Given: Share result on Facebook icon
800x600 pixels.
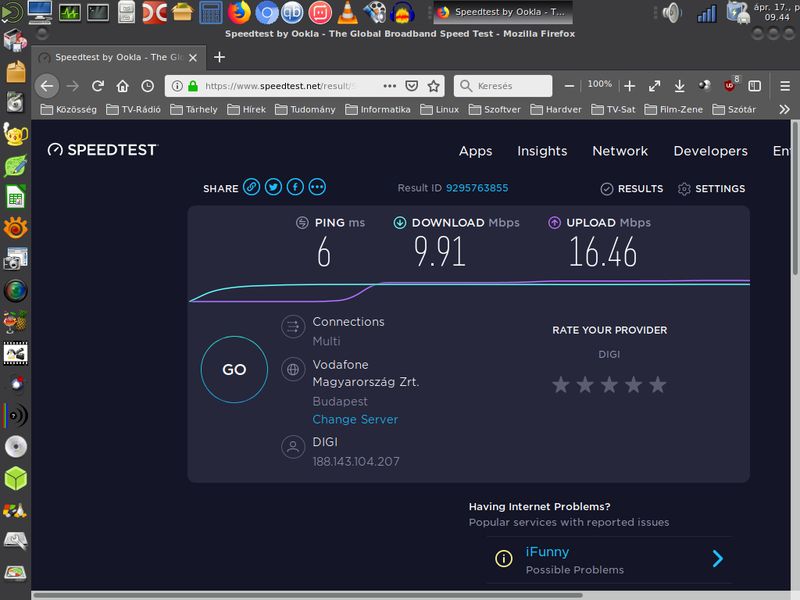Looking at the screenshot, I should (295, 187).
